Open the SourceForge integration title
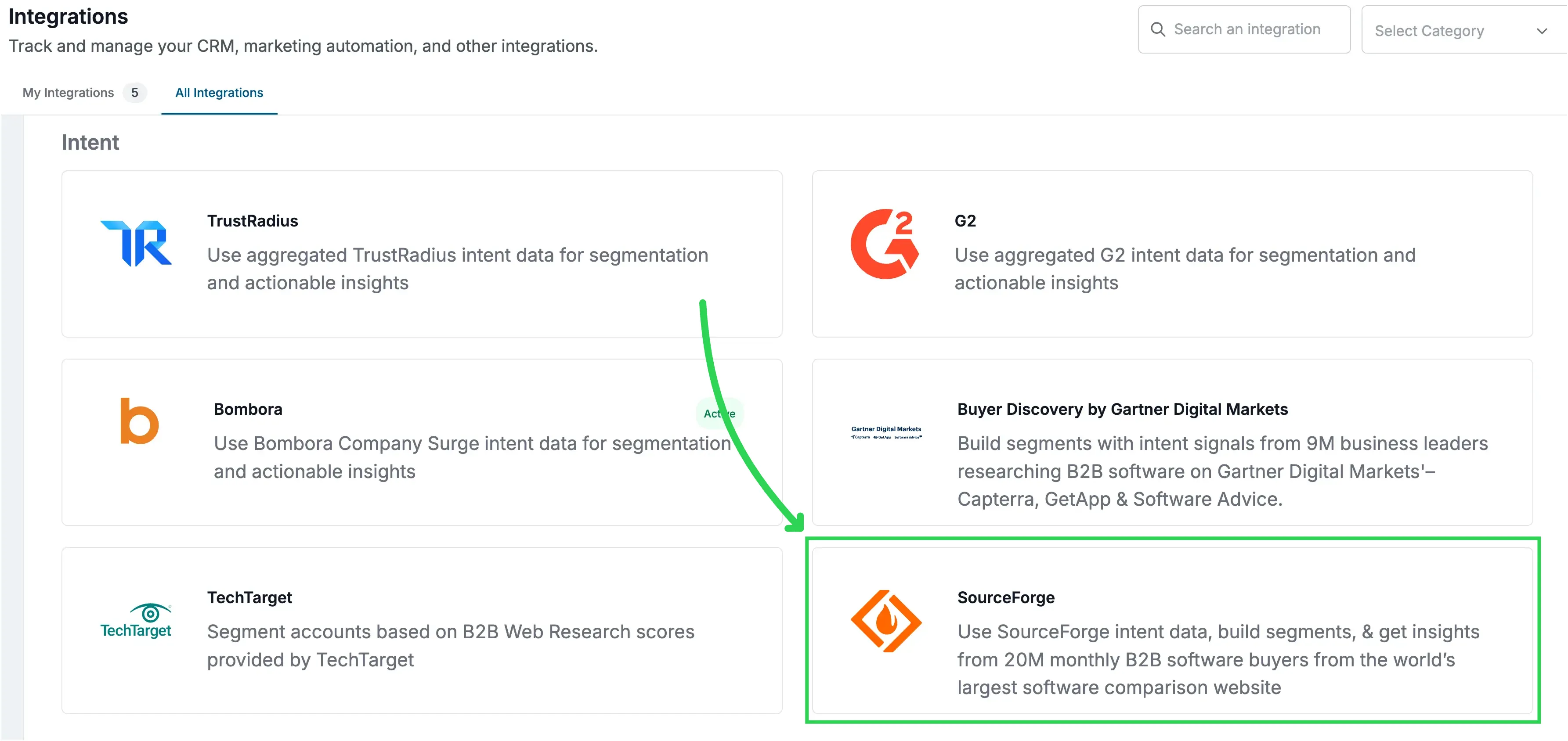1568x741 pixels. tap(1006, 597)
